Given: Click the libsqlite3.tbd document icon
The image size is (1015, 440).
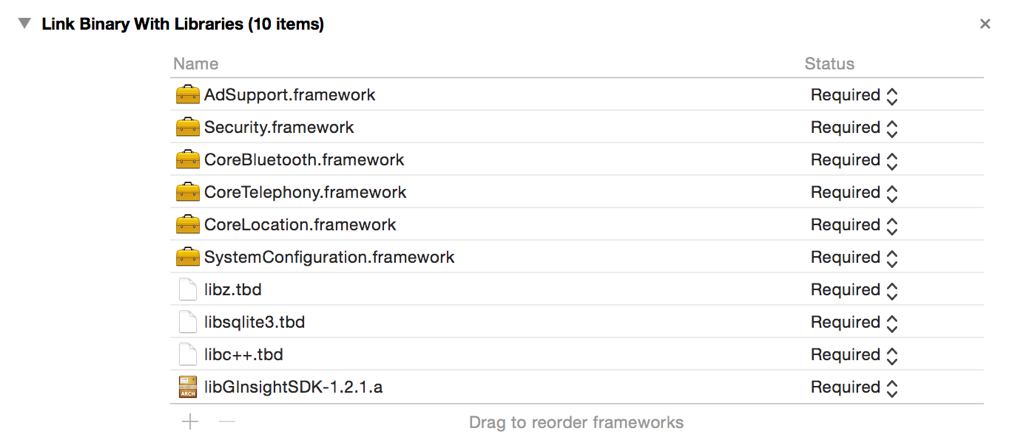Looking at the screenshot, I should pos(187,322).
